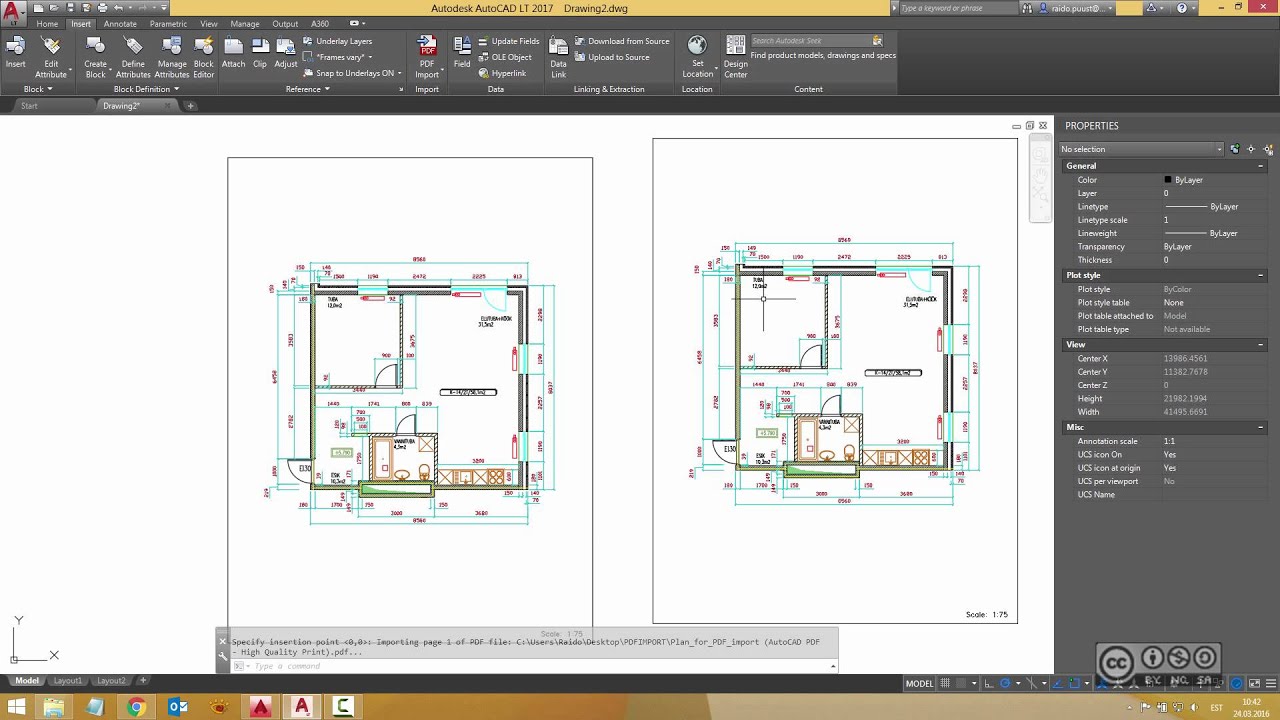Viewport: 1280px width, 720px height.
Task: Open the A360 ribbon tab
Action: (319, 24)
